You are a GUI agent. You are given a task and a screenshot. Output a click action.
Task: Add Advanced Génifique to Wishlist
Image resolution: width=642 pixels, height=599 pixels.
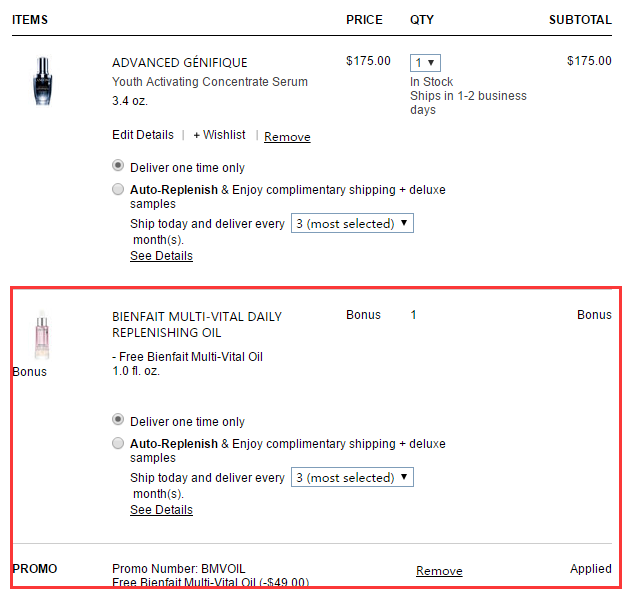(219, 135)
